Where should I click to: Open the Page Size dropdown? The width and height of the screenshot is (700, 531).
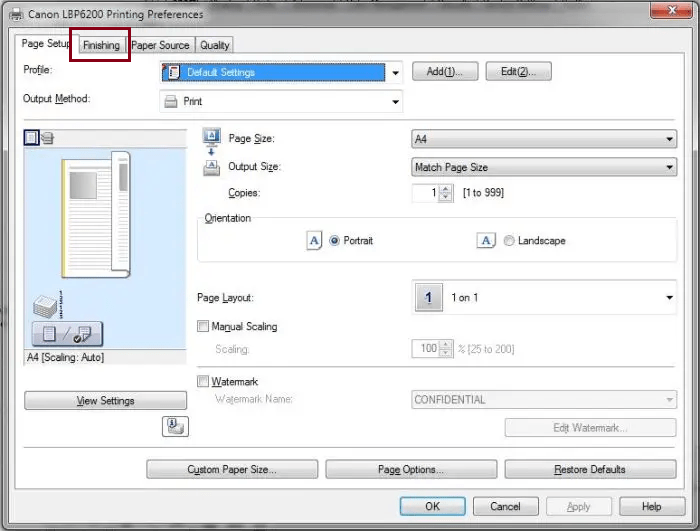click(544, 140)
